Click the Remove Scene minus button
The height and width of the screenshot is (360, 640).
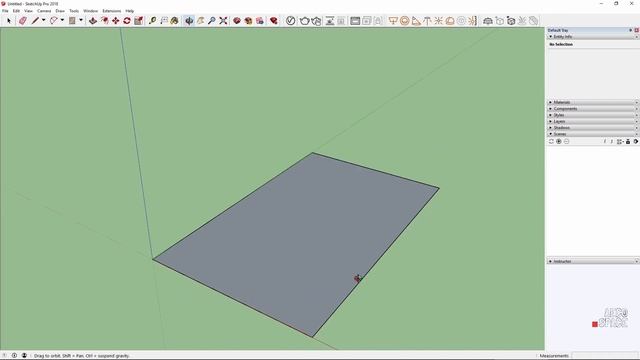(x=567, y=142)
